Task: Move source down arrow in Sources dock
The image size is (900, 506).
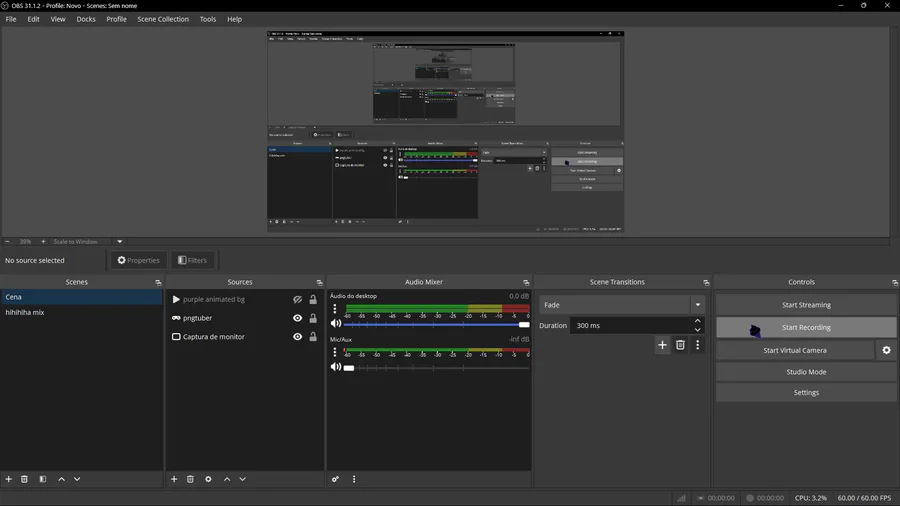Action: [242, 479]
